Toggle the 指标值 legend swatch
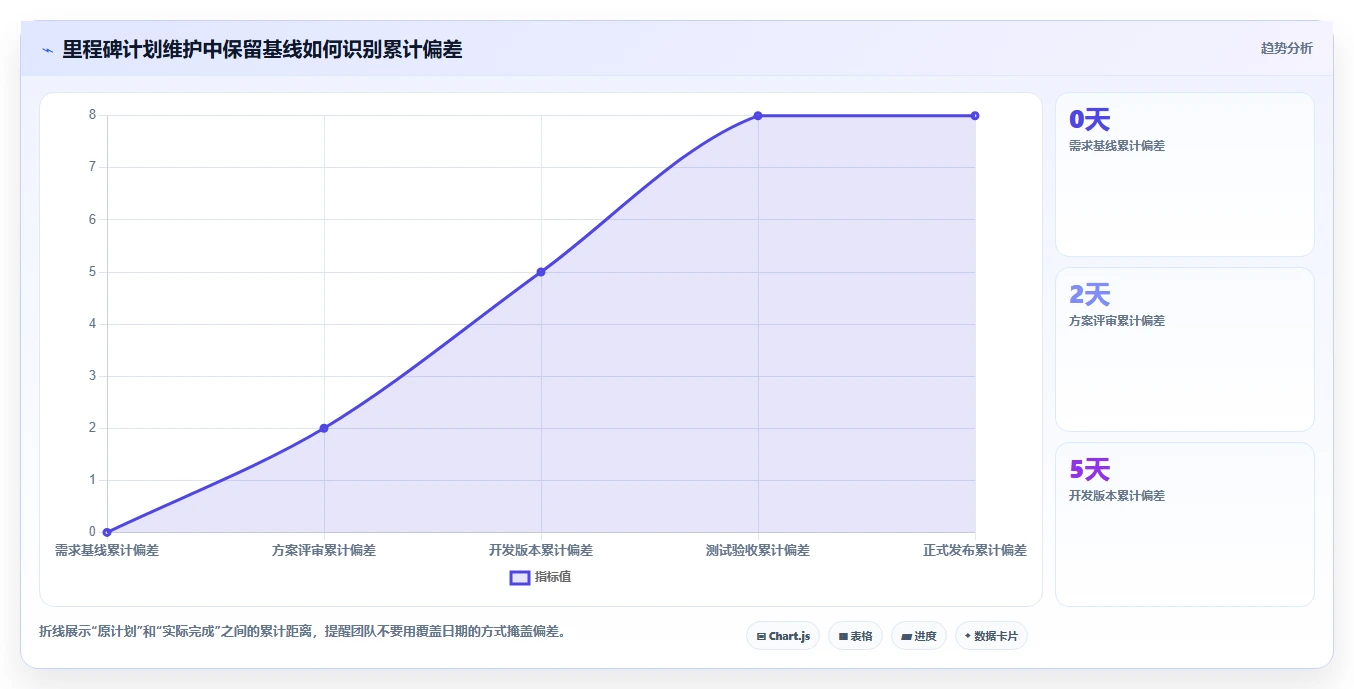Image resolution: width=1354 pixels, height=689 pixels. 520,577
